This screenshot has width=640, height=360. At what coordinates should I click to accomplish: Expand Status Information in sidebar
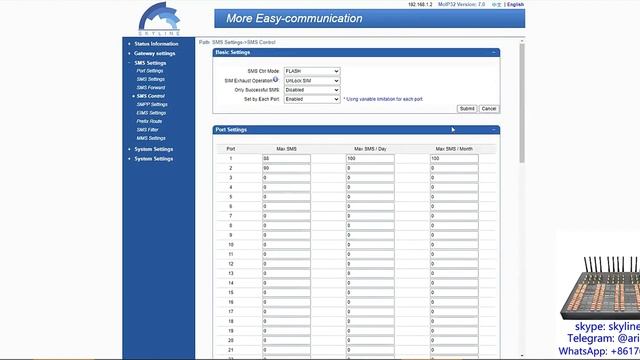point(156,44)
